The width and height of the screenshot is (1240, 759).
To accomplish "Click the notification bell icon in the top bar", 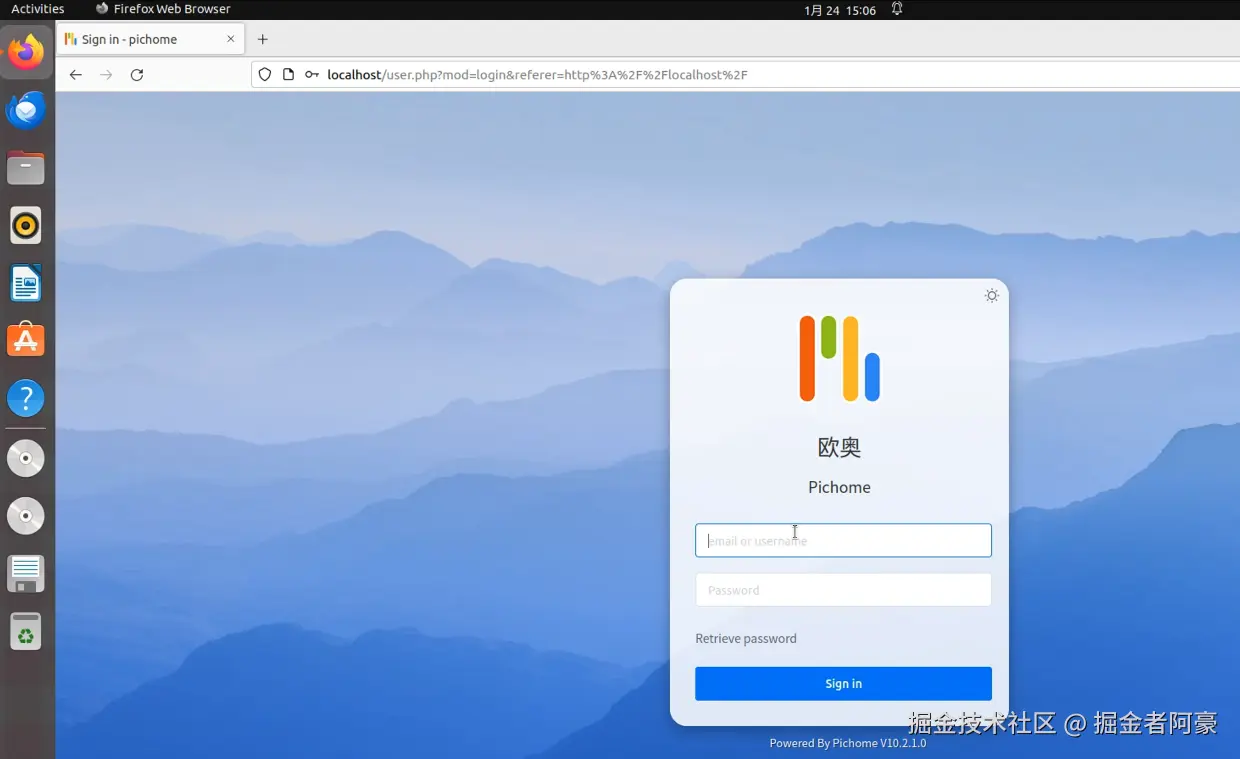I will click(897, 9).
